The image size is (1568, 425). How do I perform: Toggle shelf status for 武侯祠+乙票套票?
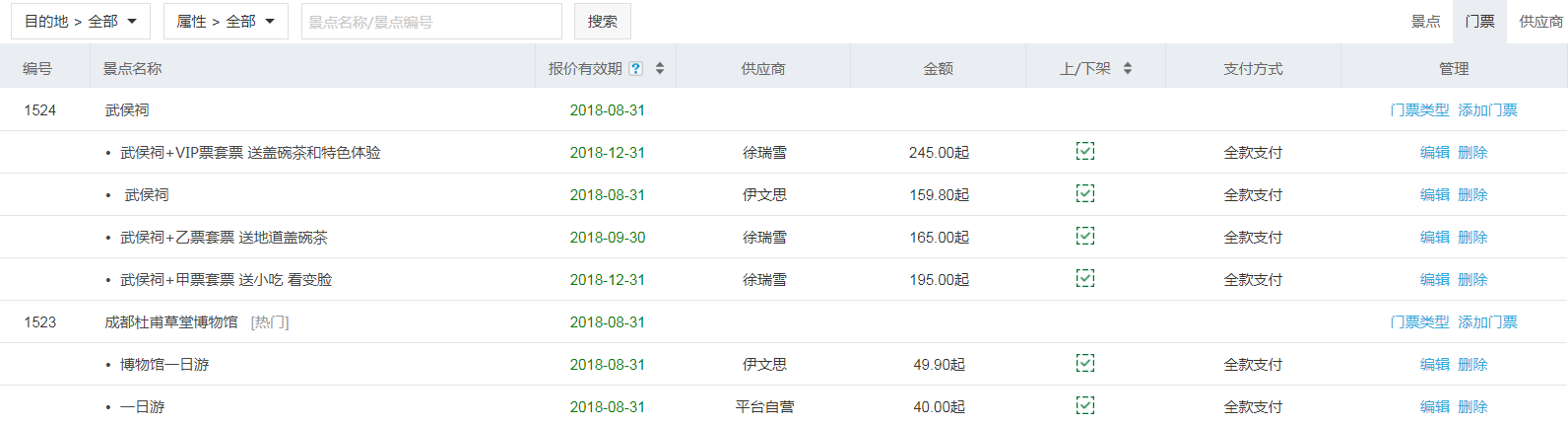click(x=1085, y=237)
